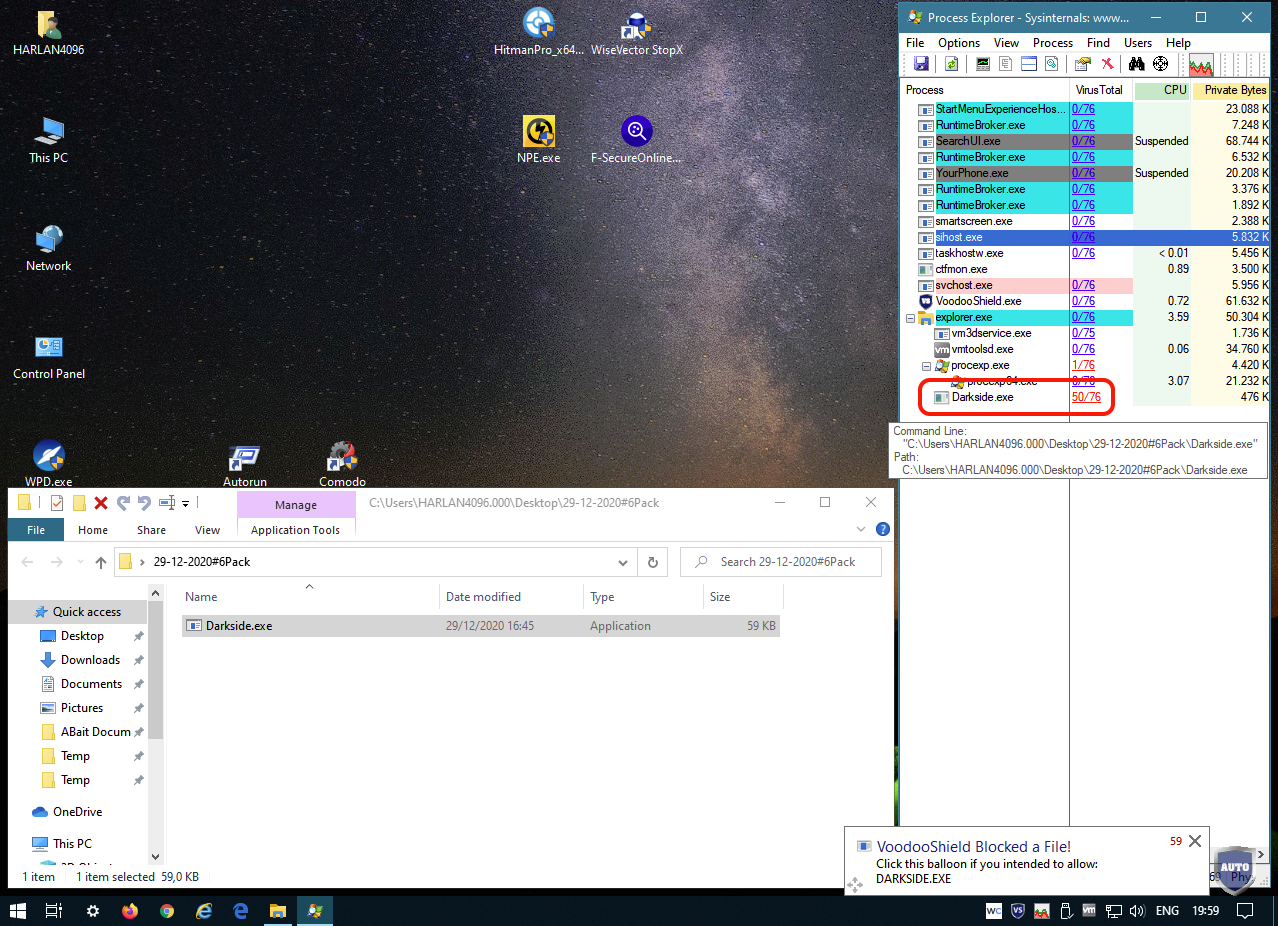Screen dimensions: 1278x926
Task: Select the Autorun desktop shortcut
Action: coord(245,463)
